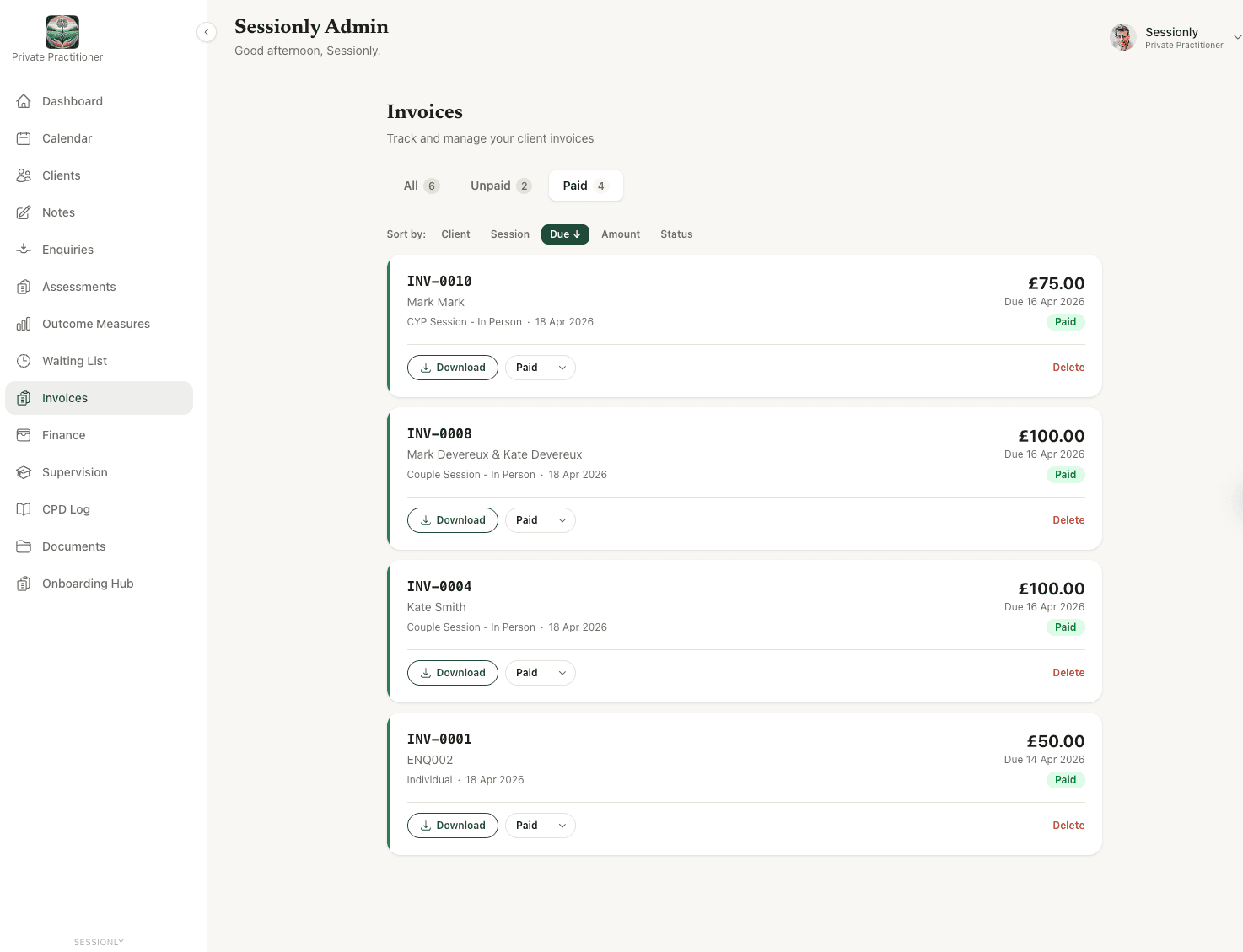Open status dropdown for INV-0001
The width and height of the screenshot is (1243, 952).
[541, 826]
